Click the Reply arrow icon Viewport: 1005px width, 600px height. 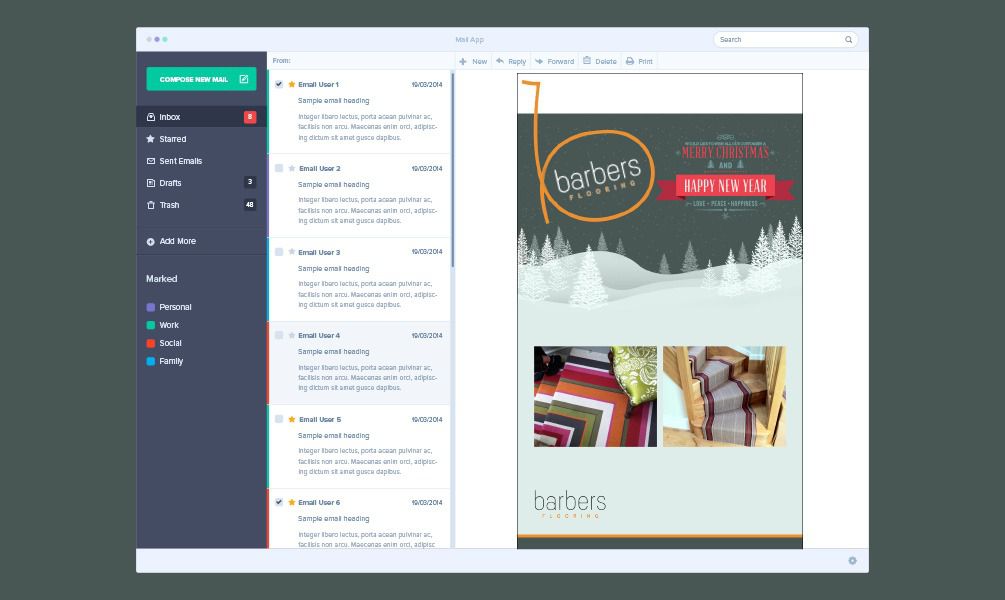[x=500, y=61]
